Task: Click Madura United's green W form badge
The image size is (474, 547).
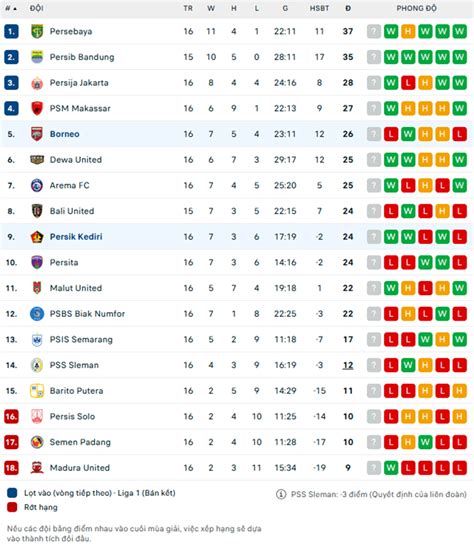Action: point(391,468)
